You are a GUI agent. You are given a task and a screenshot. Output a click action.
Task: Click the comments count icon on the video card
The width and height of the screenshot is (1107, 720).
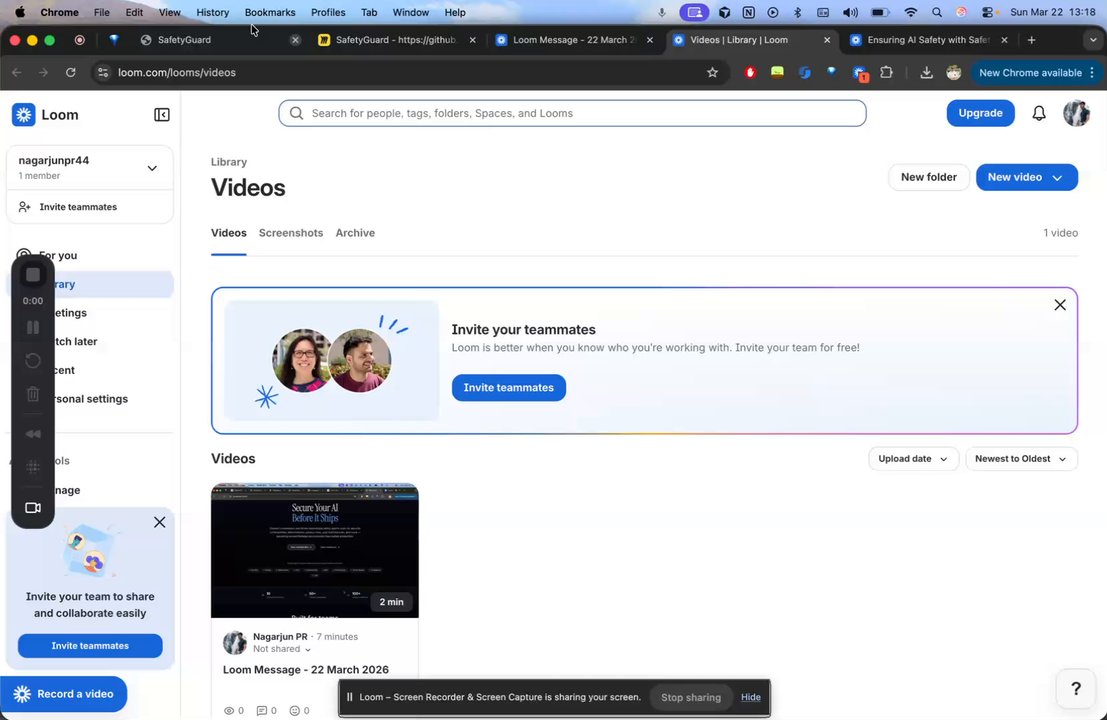click(262, 711)
